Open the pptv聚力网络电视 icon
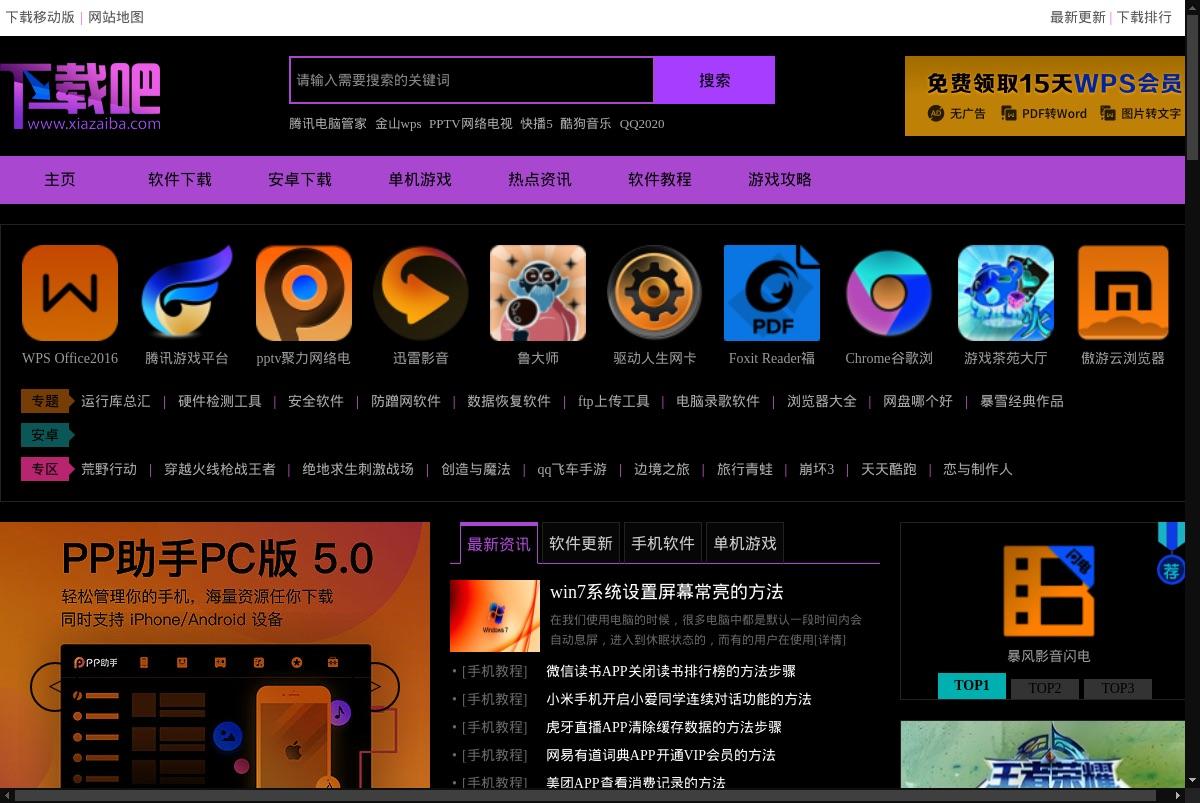Screen dimensions: 1200x803 click(x=304, y=293)
